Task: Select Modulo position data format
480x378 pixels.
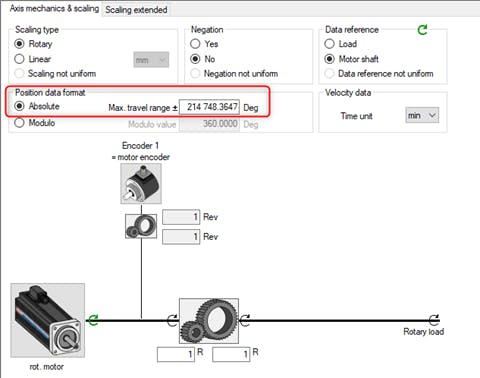Action: tap(19, 123)
